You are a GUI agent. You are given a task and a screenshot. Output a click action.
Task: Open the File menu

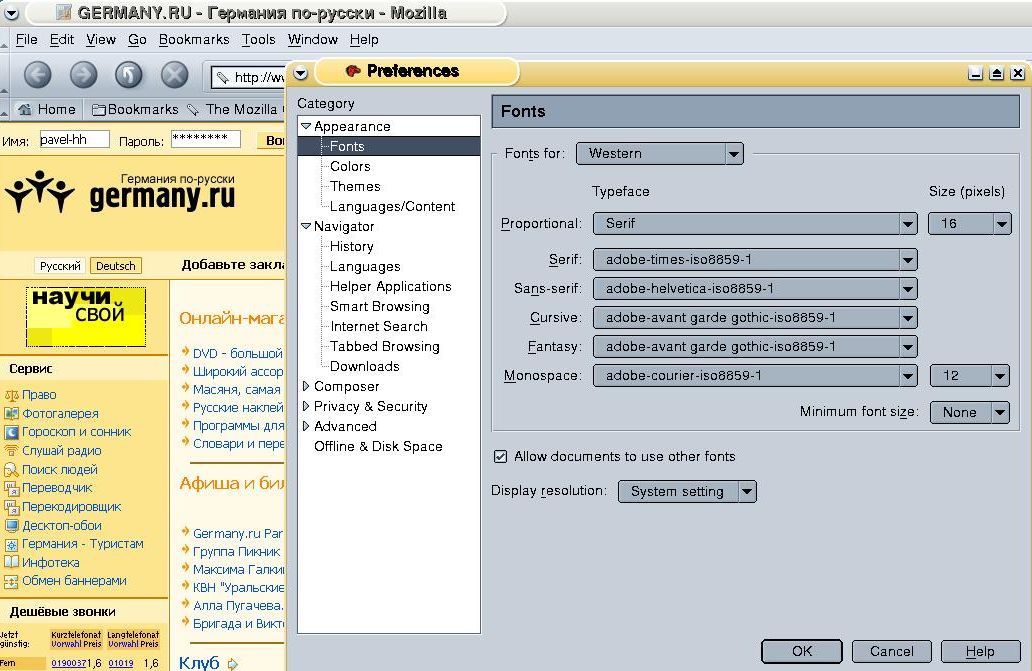(26, 39)
